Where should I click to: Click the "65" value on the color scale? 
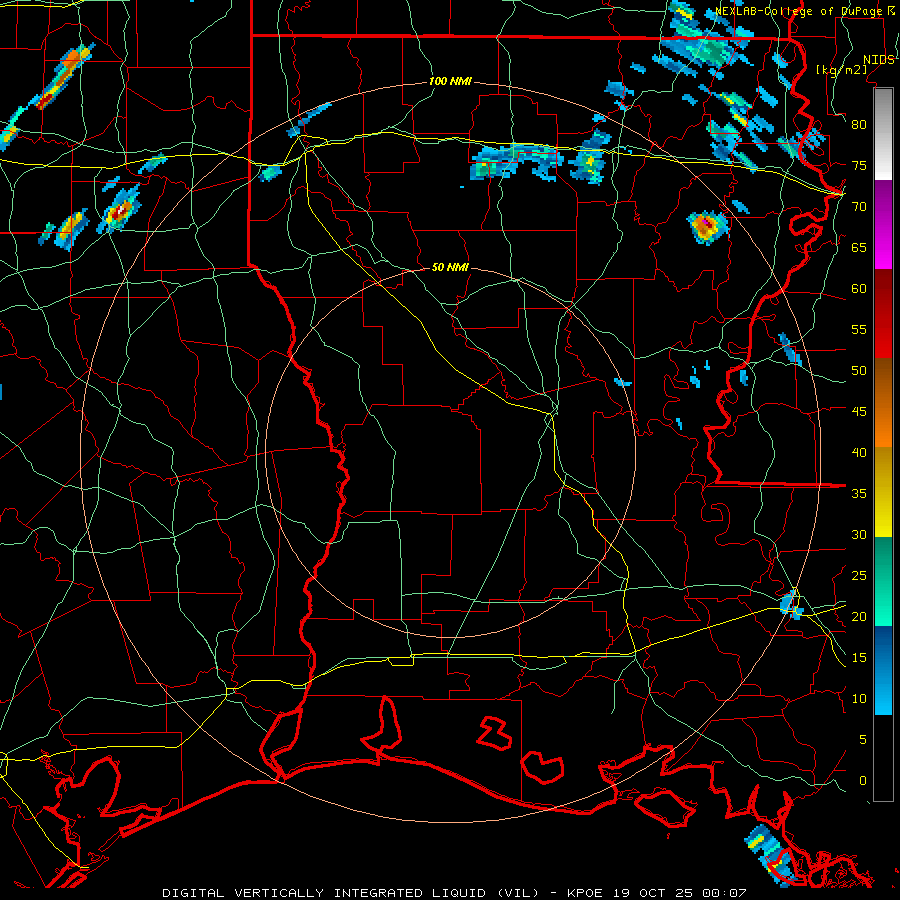coord(859,248)
